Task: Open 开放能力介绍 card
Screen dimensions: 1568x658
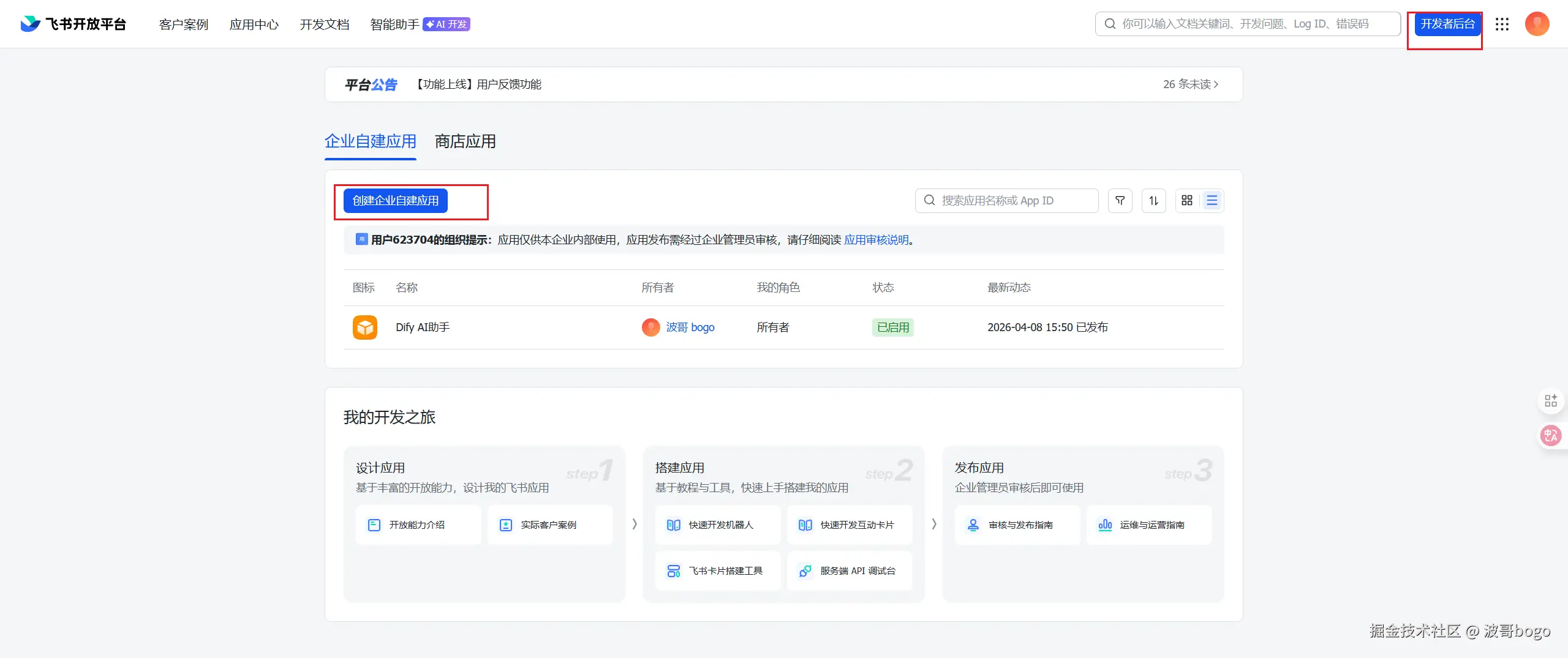Action: coord(418,525)
